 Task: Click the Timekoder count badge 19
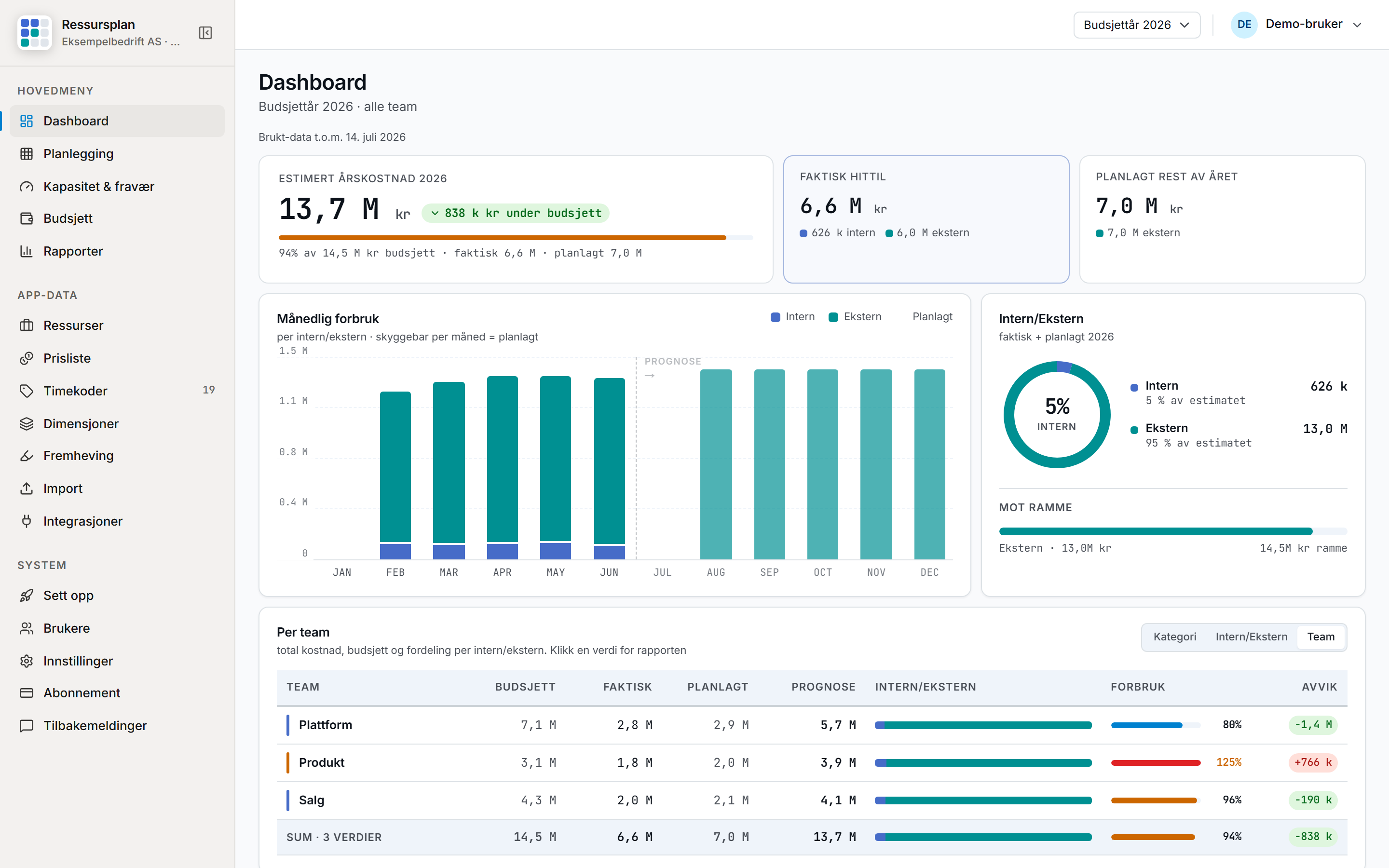[209, 391]
